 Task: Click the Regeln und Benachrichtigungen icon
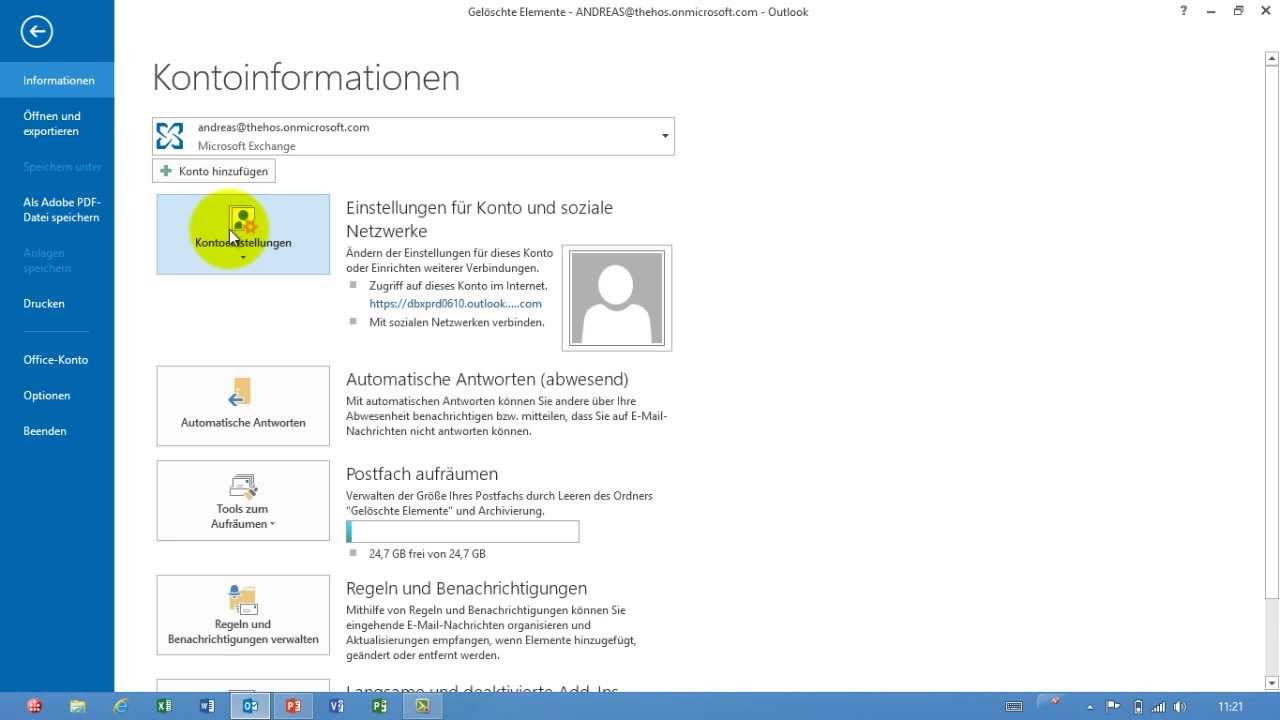(x=242, y=600)
